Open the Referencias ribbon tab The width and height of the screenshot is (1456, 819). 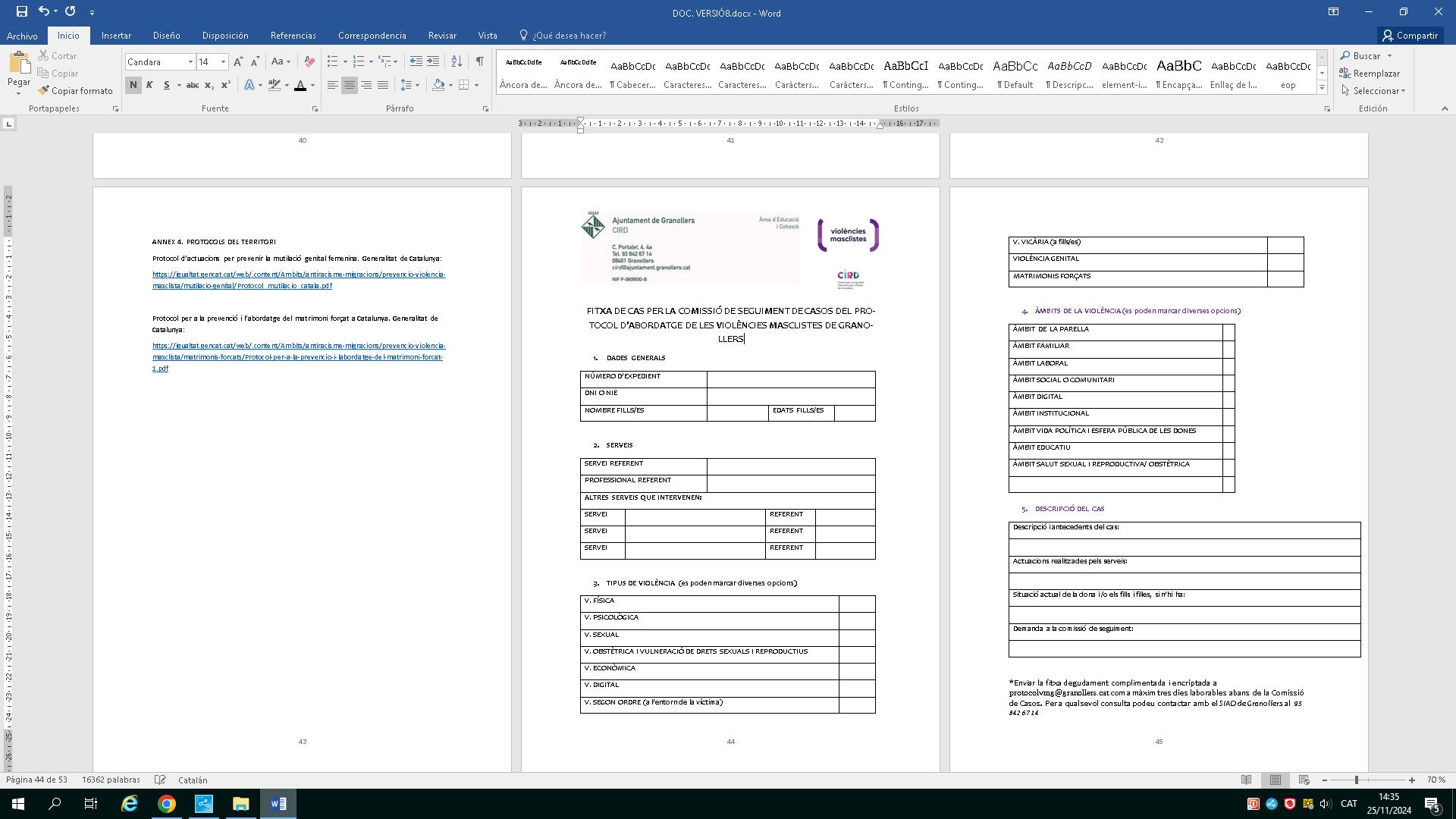coord(293,36)
